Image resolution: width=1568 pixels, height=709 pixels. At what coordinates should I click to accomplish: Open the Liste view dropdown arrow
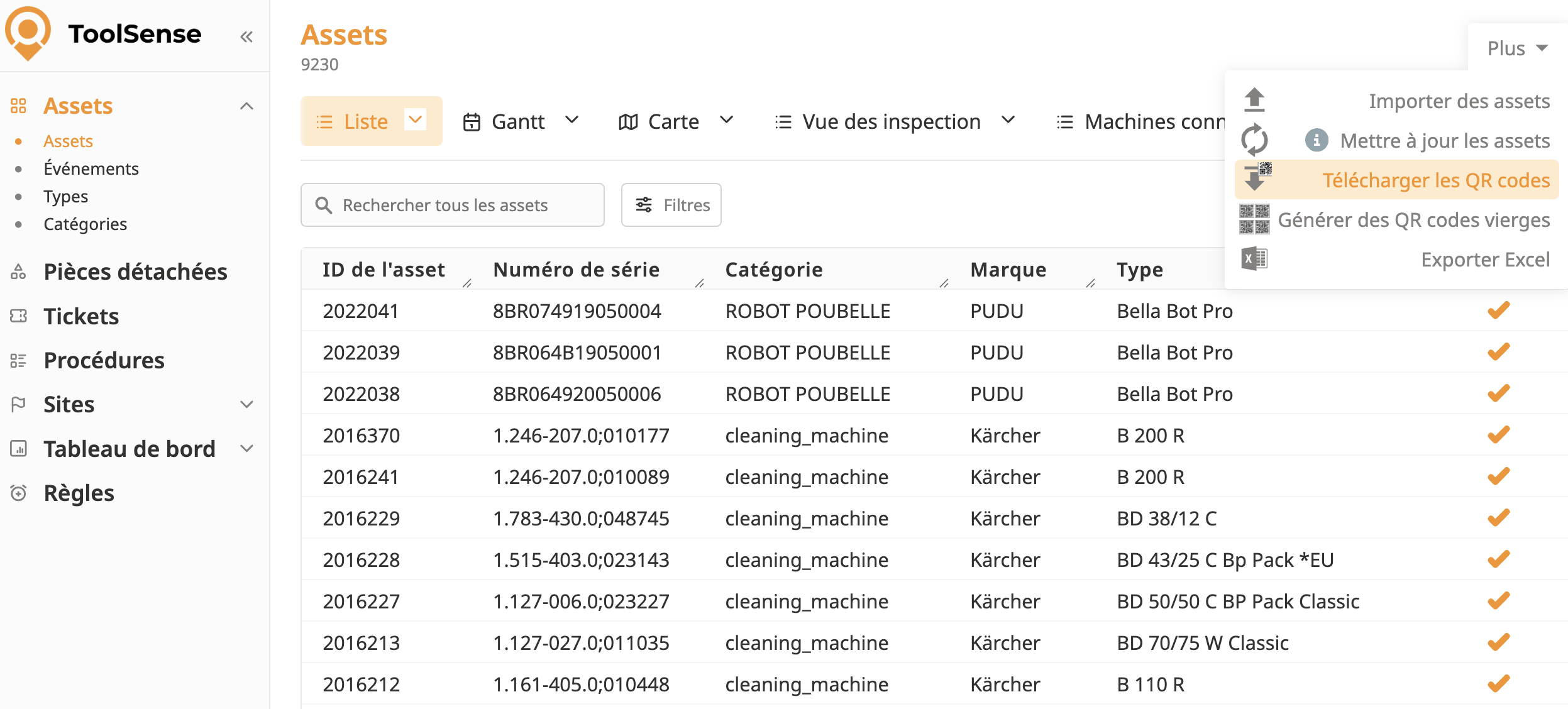click(x=416, y=119)
